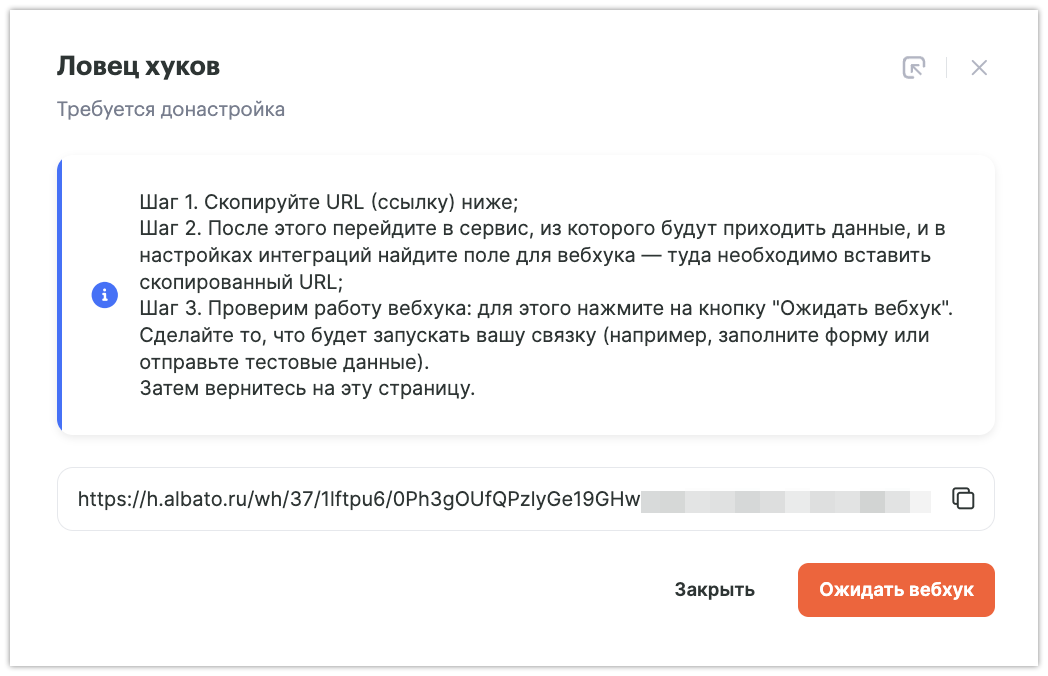Click the Шаг 3 instruction line
Viewport: 1048px width, 676px height.
pyautogui.click(x=546, y=309)
